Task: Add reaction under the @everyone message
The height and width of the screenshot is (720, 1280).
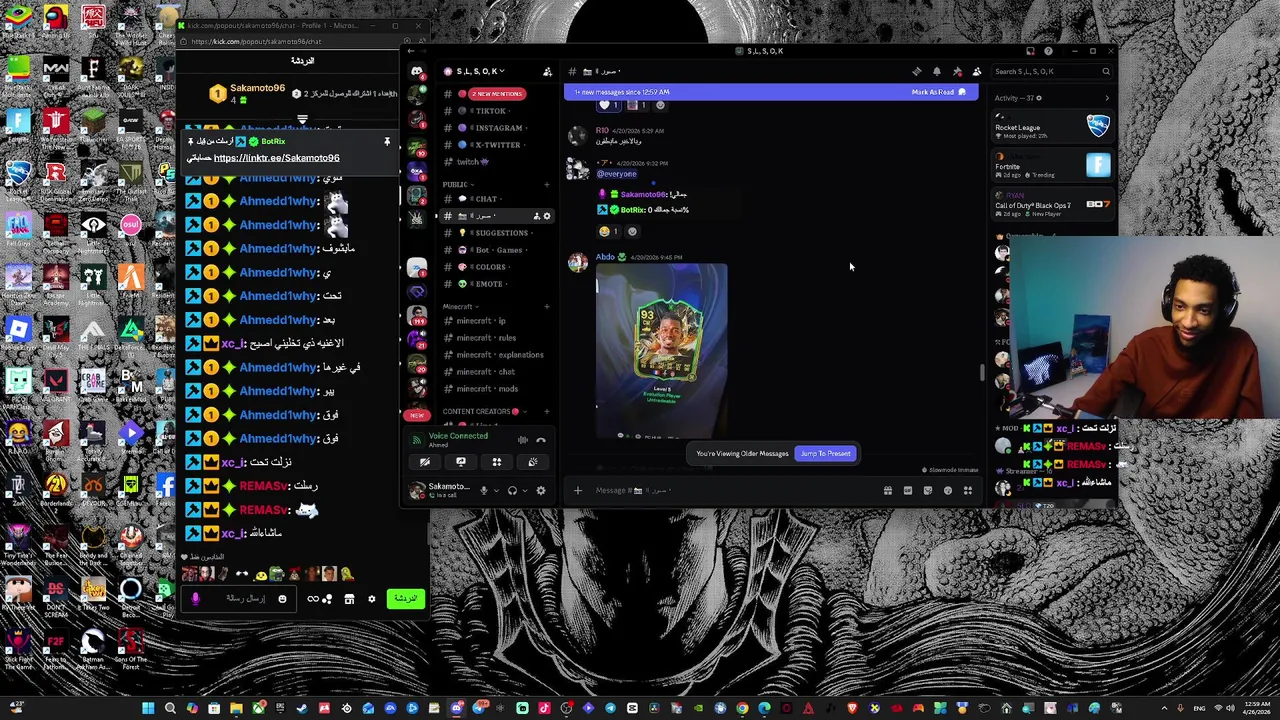Action: pos(632,231)
